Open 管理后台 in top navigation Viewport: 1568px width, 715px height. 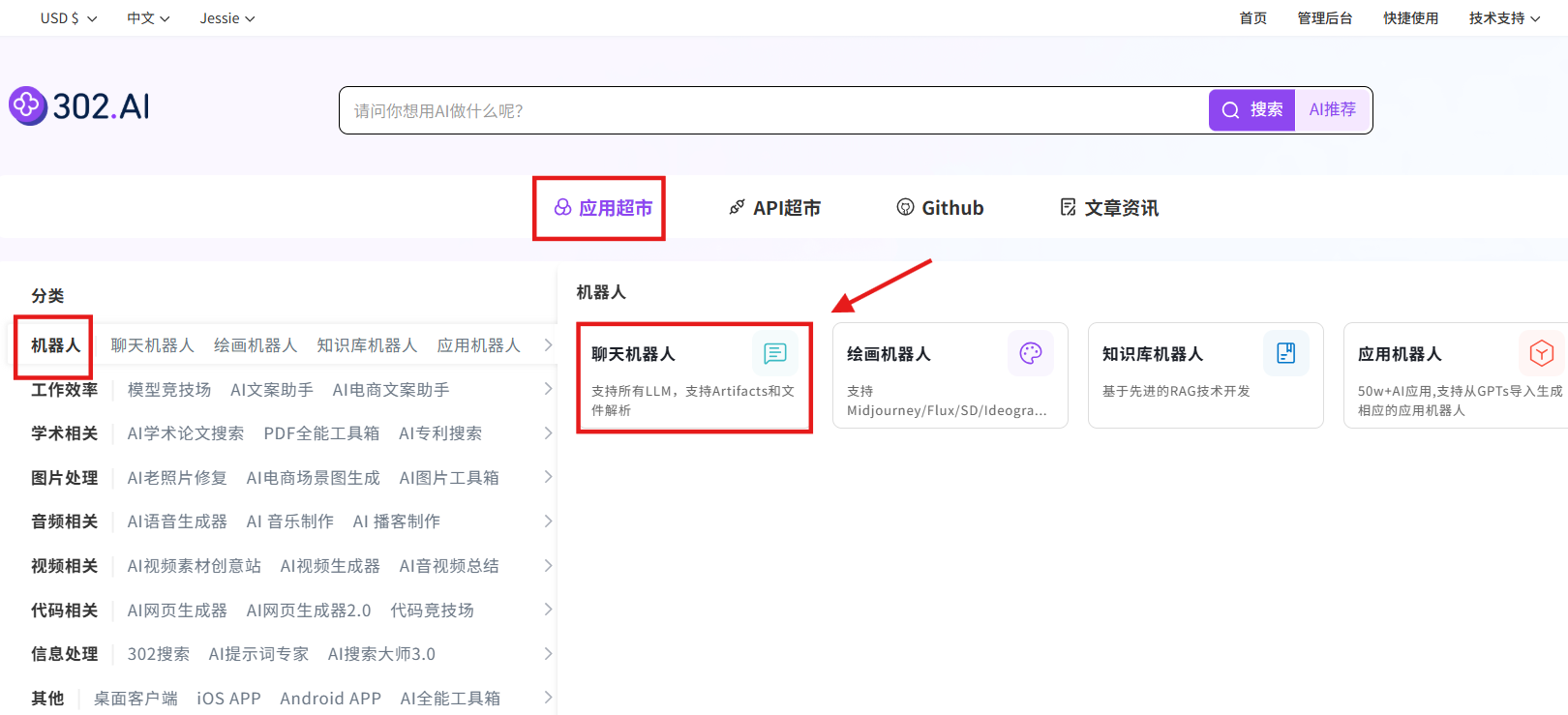[x=1325, y=18]
